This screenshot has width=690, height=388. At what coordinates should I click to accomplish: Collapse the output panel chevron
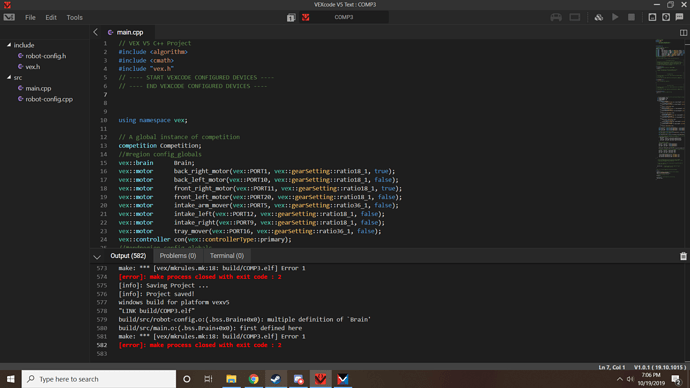(97, 256)
